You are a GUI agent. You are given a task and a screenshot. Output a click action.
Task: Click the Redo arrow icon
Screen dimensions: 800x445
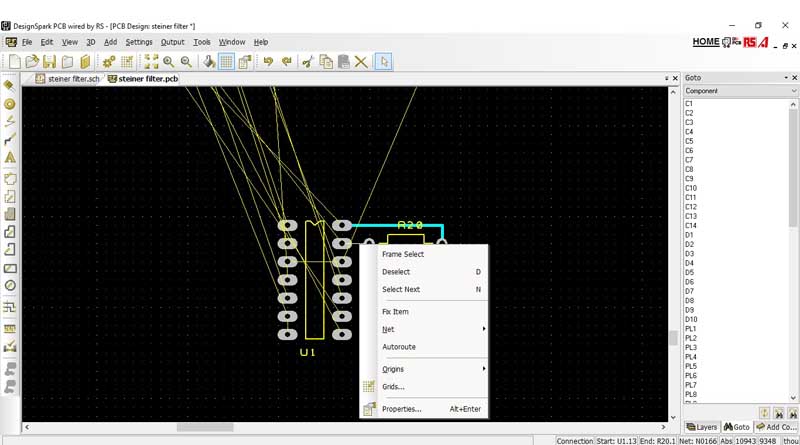[x=287, y=62]
